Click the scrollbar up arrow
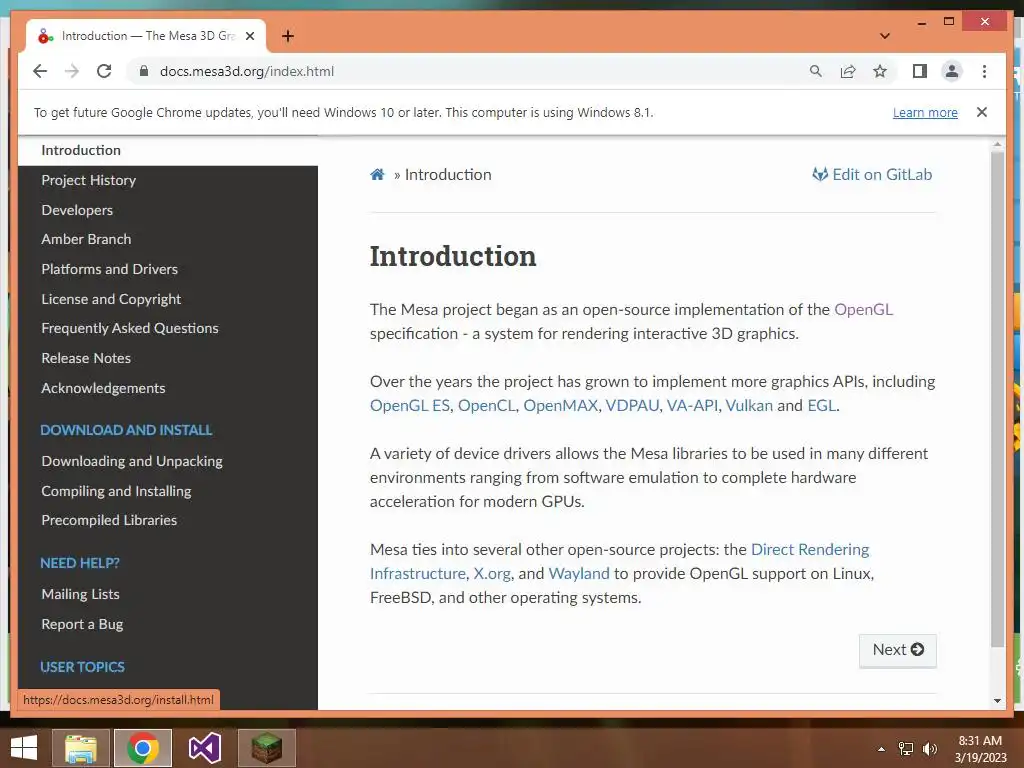The width and height of the screenshot is (1024, 768). pyautogui.click(x=997, y=144)
